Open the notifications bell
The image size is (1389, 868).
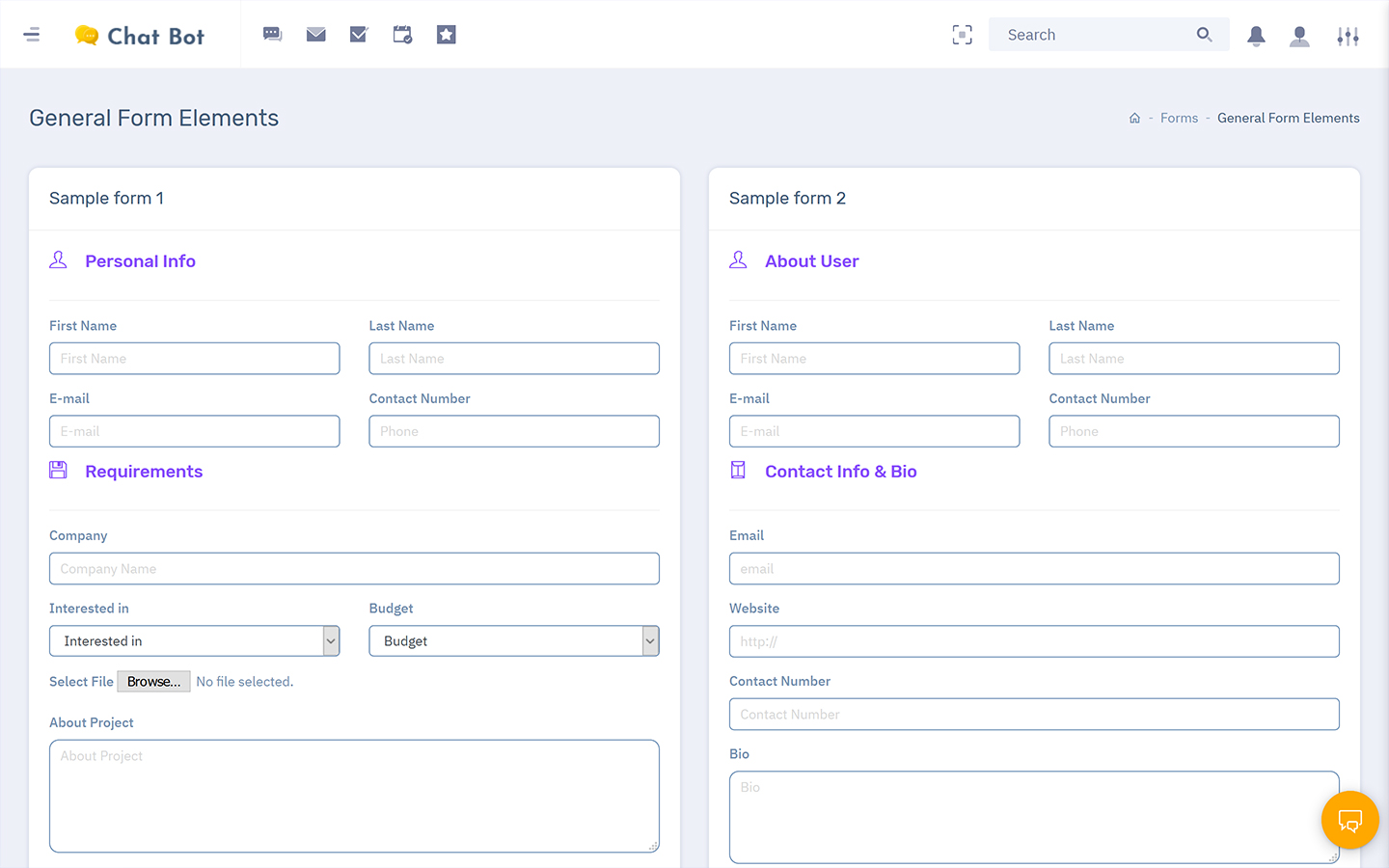(x=1256, y=36)
